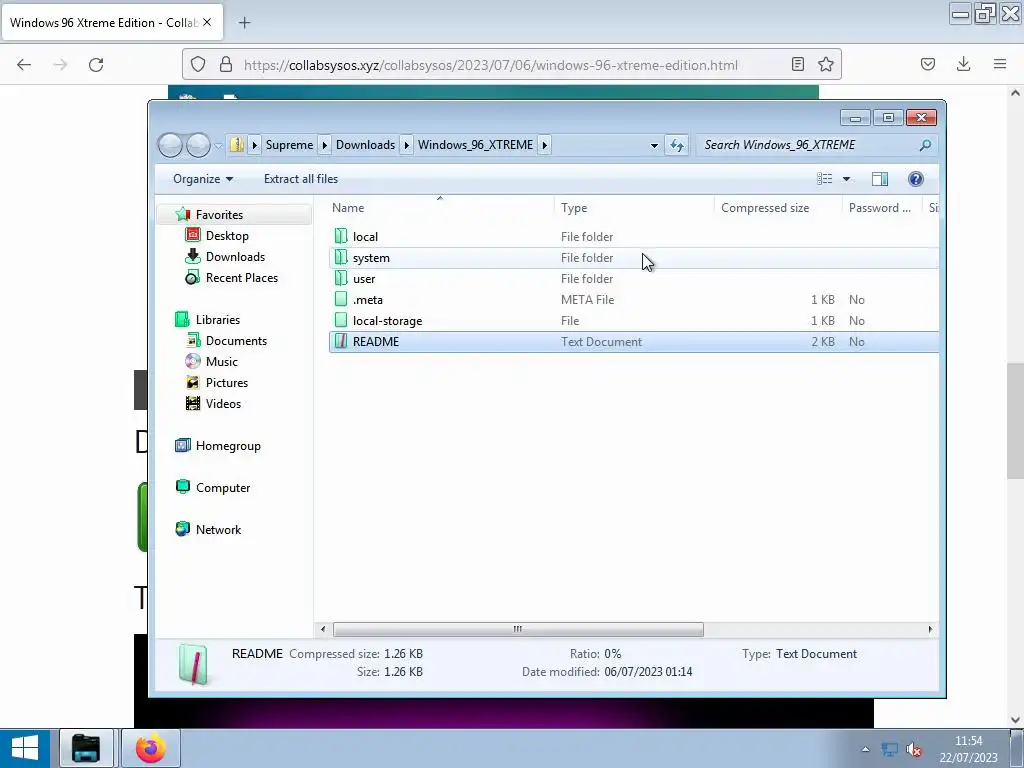Click the Explorer back navigation button
The height and width of the screenshot is (768, 1024).
tap(170, 145)
